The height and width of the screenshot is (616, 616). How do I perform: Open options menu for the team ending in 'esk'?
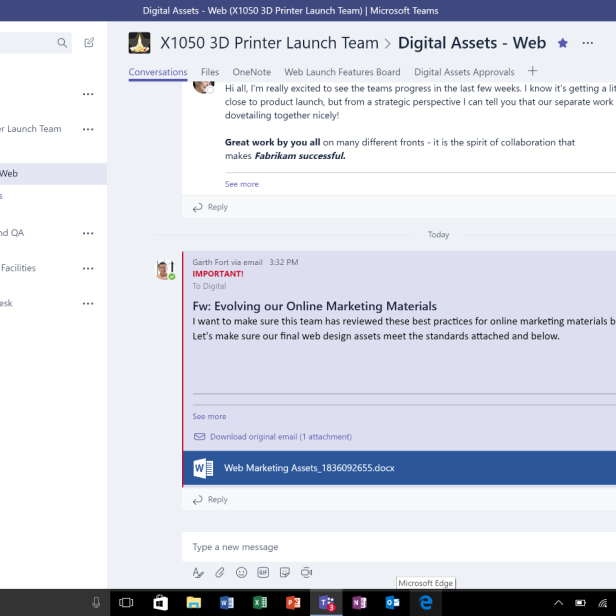[x=88, y=304]
